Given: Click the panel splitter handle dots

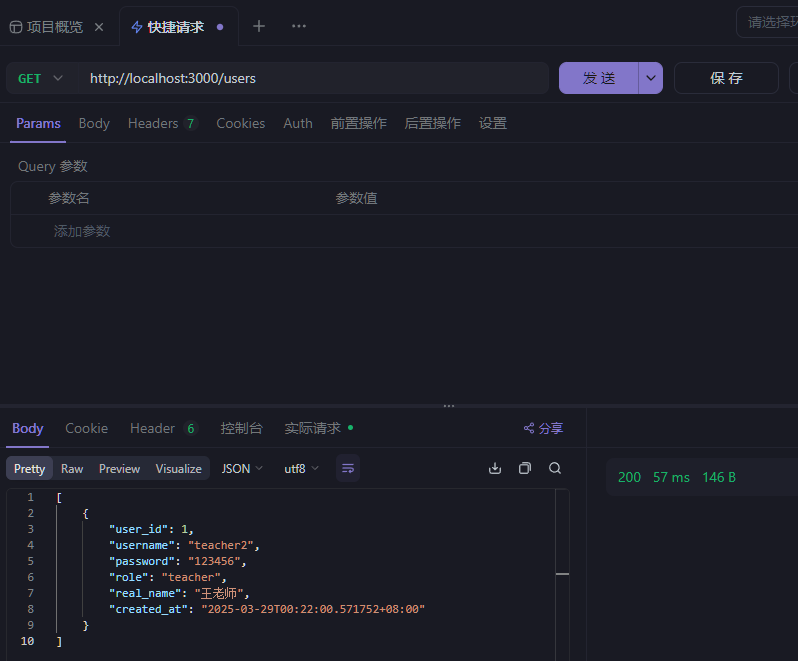Looking at the screenshot, I should pos(449,406).
